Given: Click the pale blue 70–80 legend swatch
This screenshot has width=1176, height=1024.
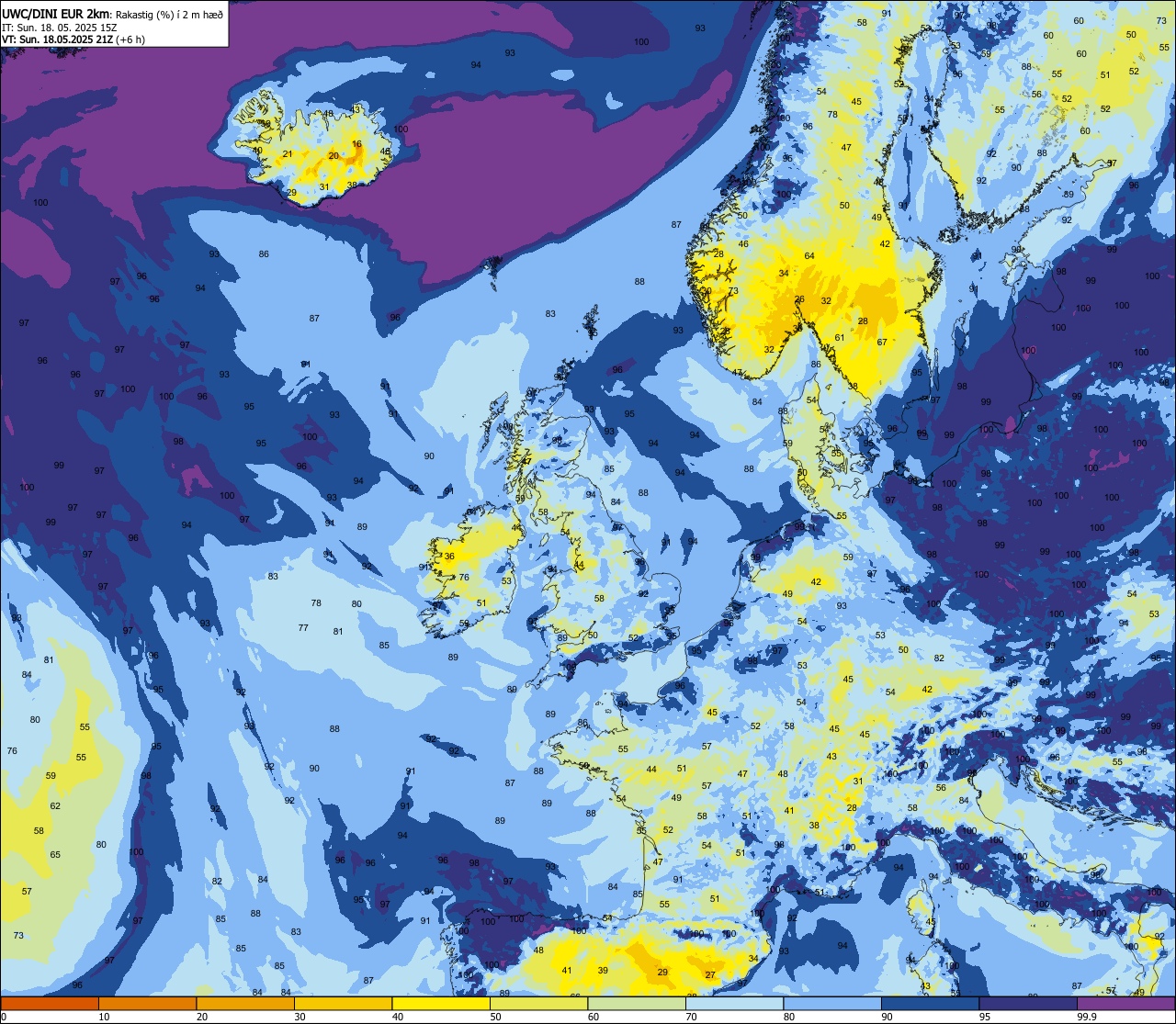Looking at the screenshot, I should pos(734,1004).
